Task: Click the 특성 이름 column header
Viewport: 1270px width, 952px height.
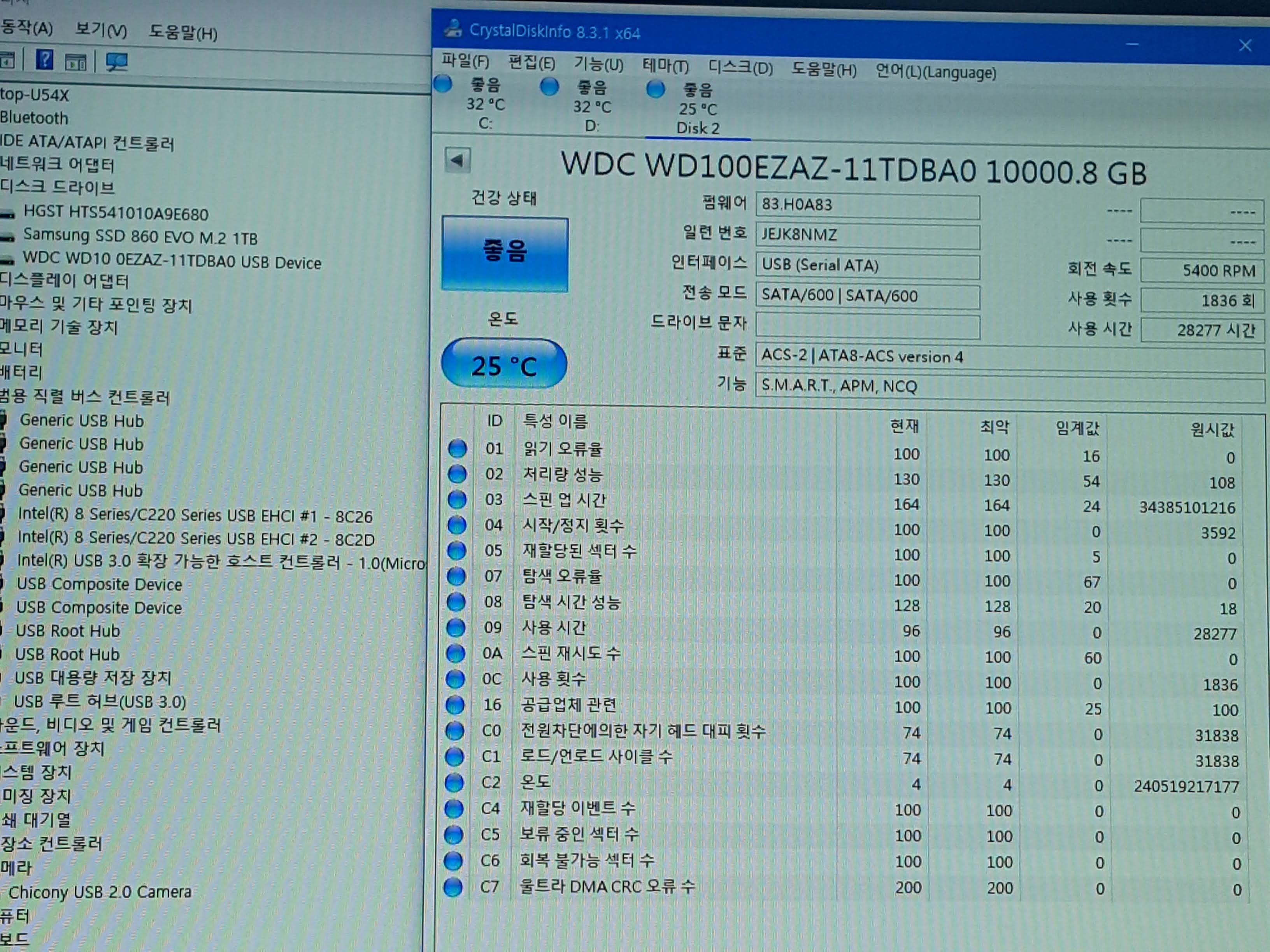Action: 555,422
